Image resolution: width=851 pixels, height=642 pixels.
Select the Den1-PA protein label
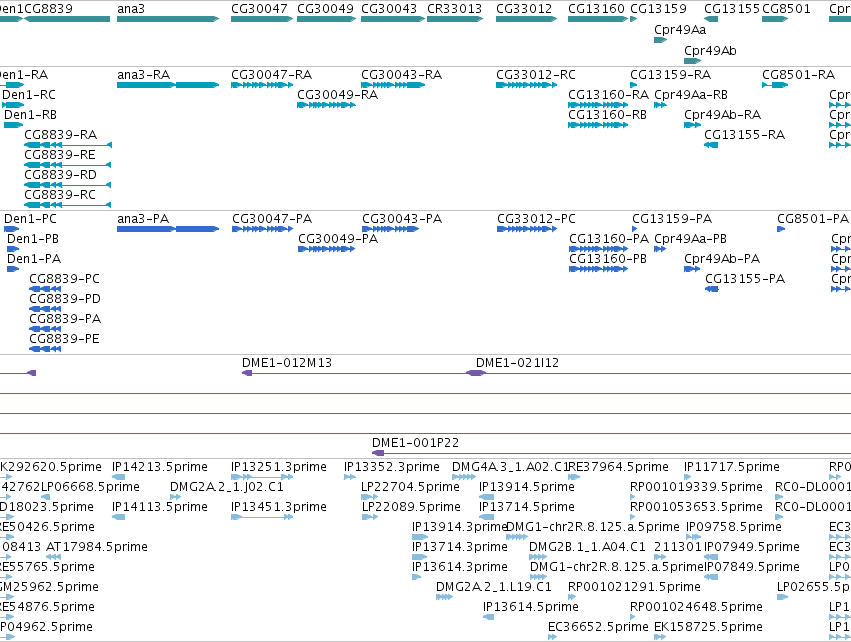pos(34,259)
